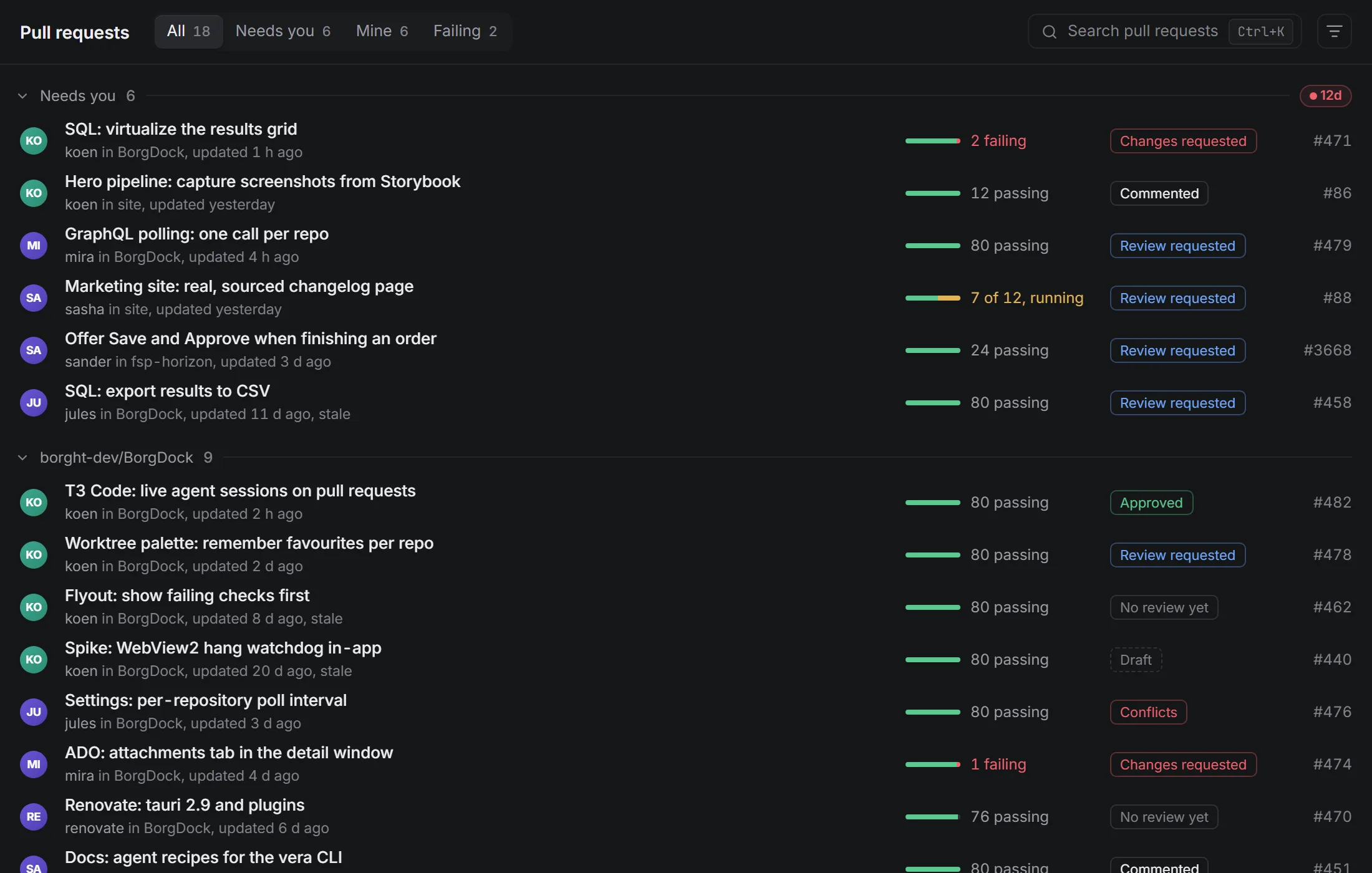Switch to the Needs you tab

pos(283,31)
